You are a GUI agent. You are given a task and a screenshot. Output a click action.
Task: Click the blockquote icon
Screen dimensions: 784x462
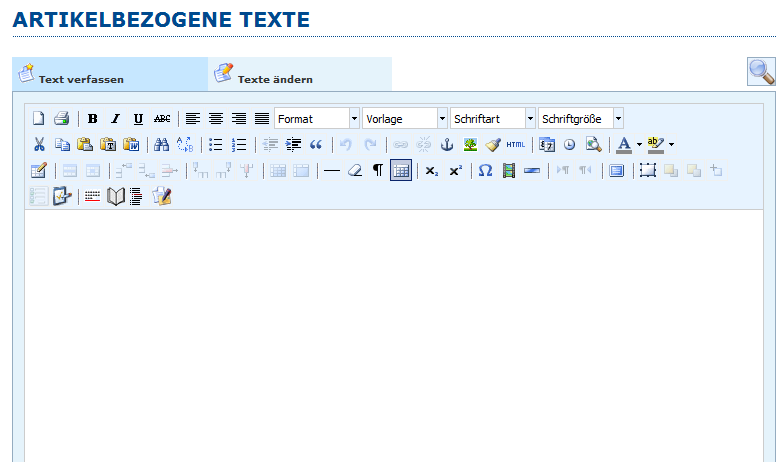coord(316,145)
